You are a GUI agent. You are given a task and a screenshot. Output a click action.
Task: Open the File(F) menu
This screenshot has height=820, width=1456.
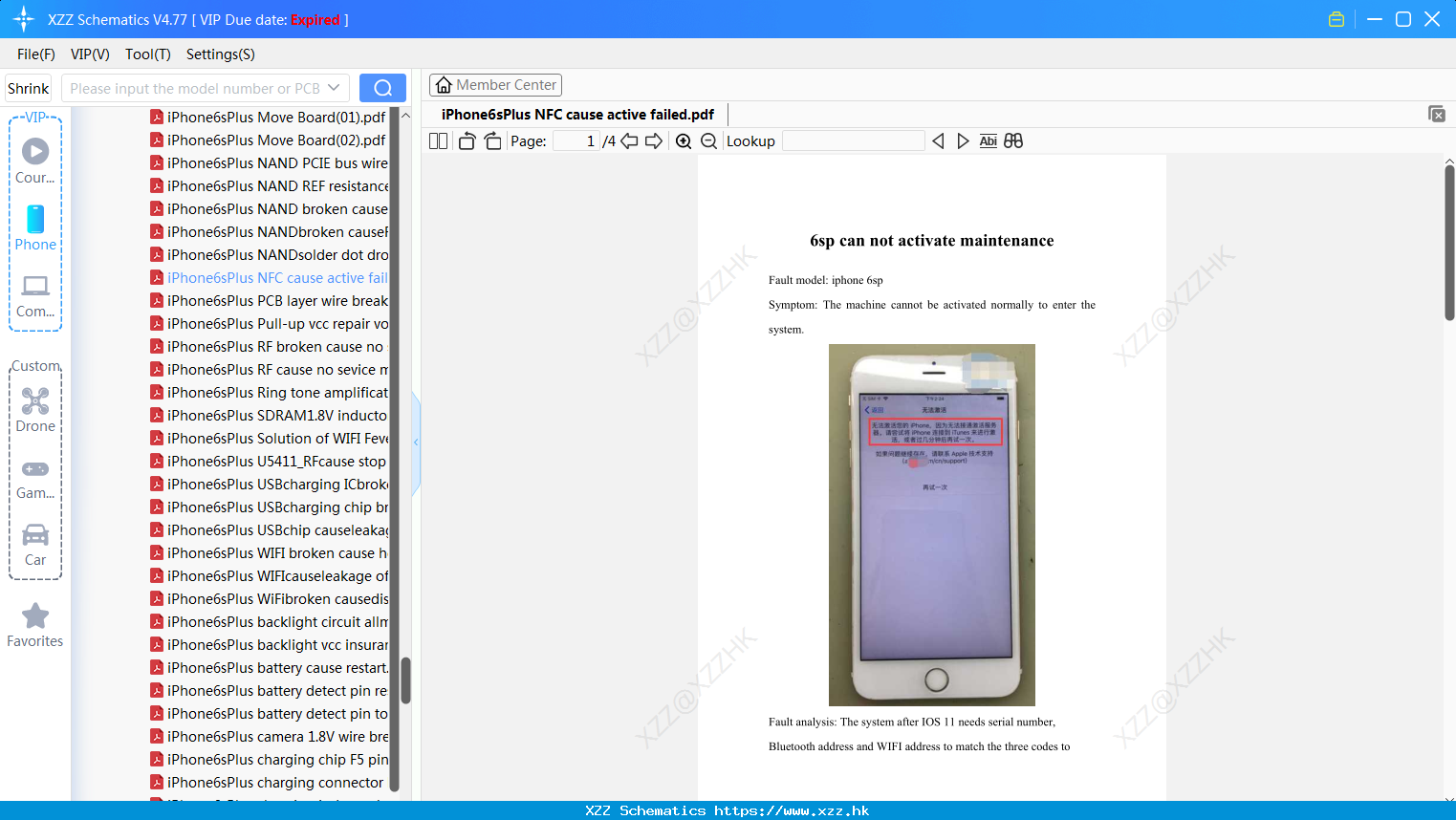36,54
